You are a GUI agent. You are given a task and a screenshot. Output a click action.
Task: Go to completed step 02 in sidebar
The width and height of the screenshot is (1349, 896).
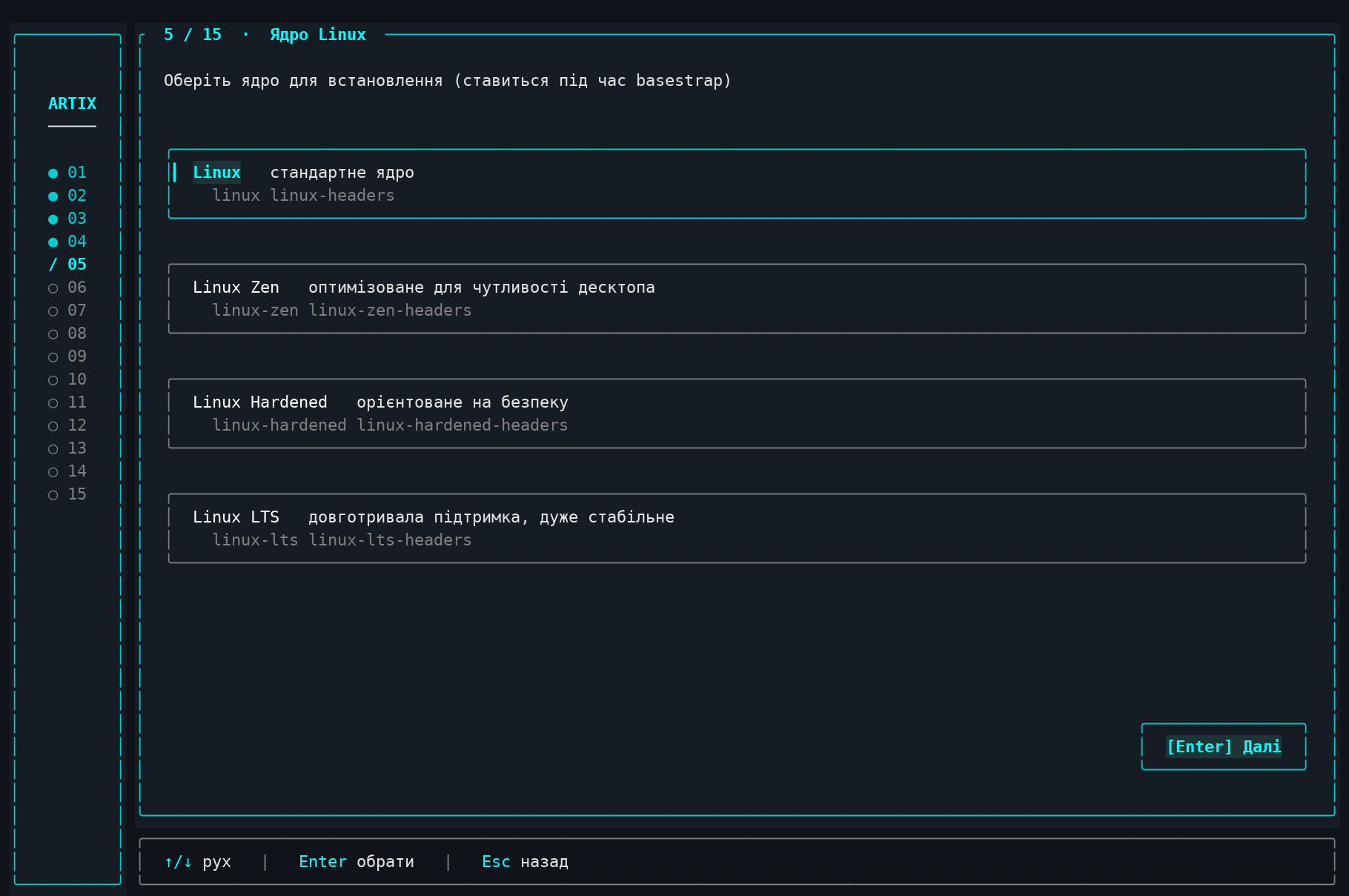(x=67, y=196)
